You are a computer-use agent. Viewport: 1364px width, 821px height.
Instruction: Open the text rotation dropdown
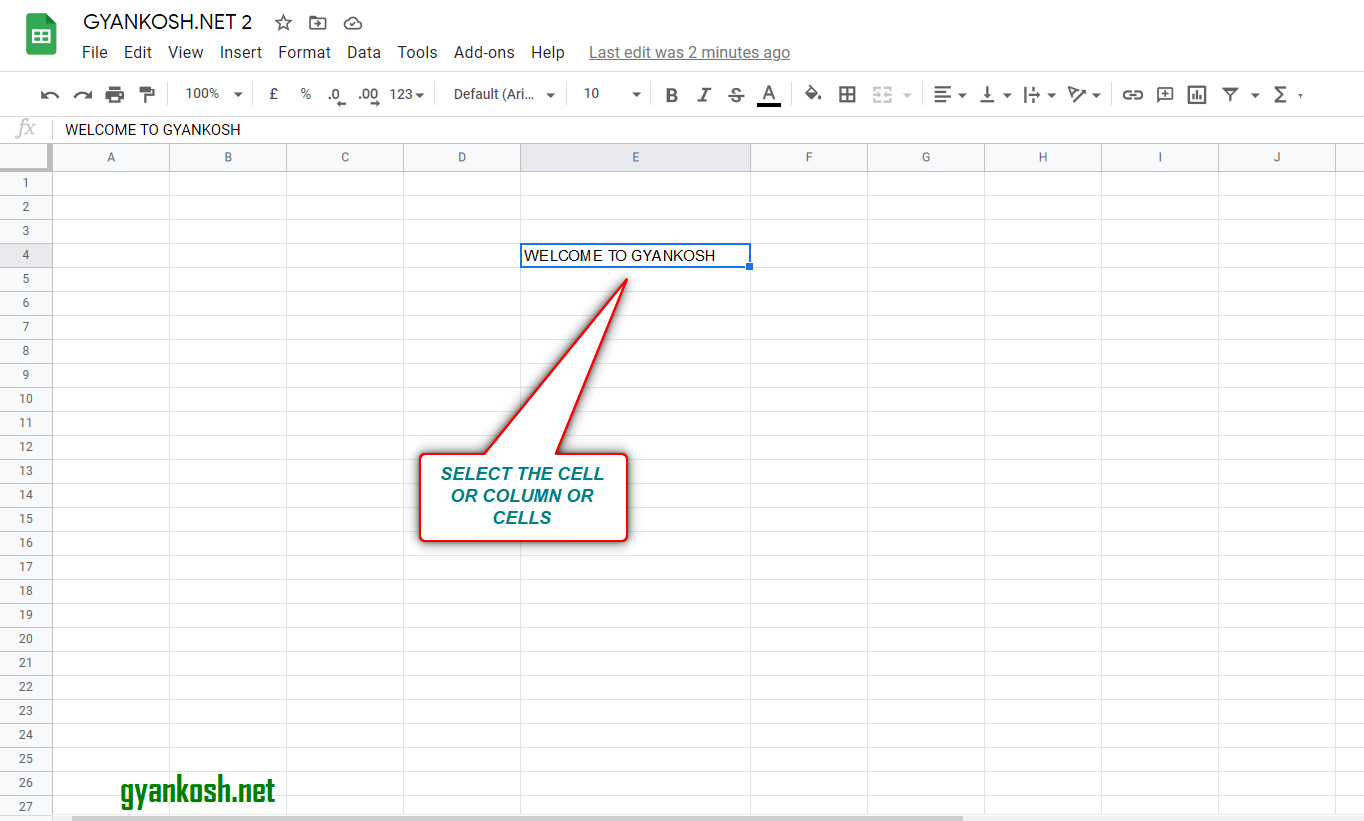1084,94
